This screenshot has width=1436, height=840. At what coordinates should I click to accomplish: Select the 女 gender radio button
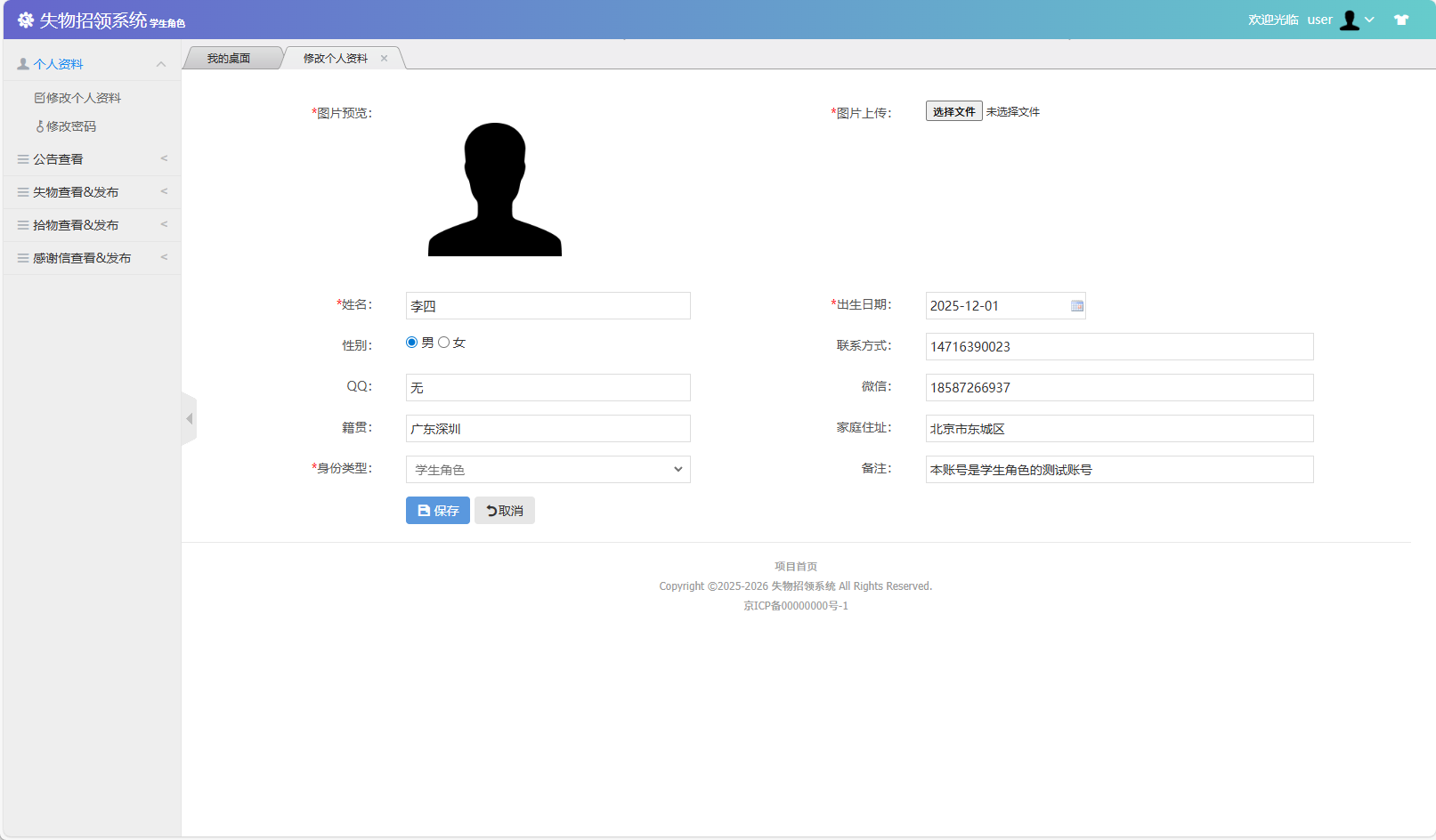(x=444, y=342)
